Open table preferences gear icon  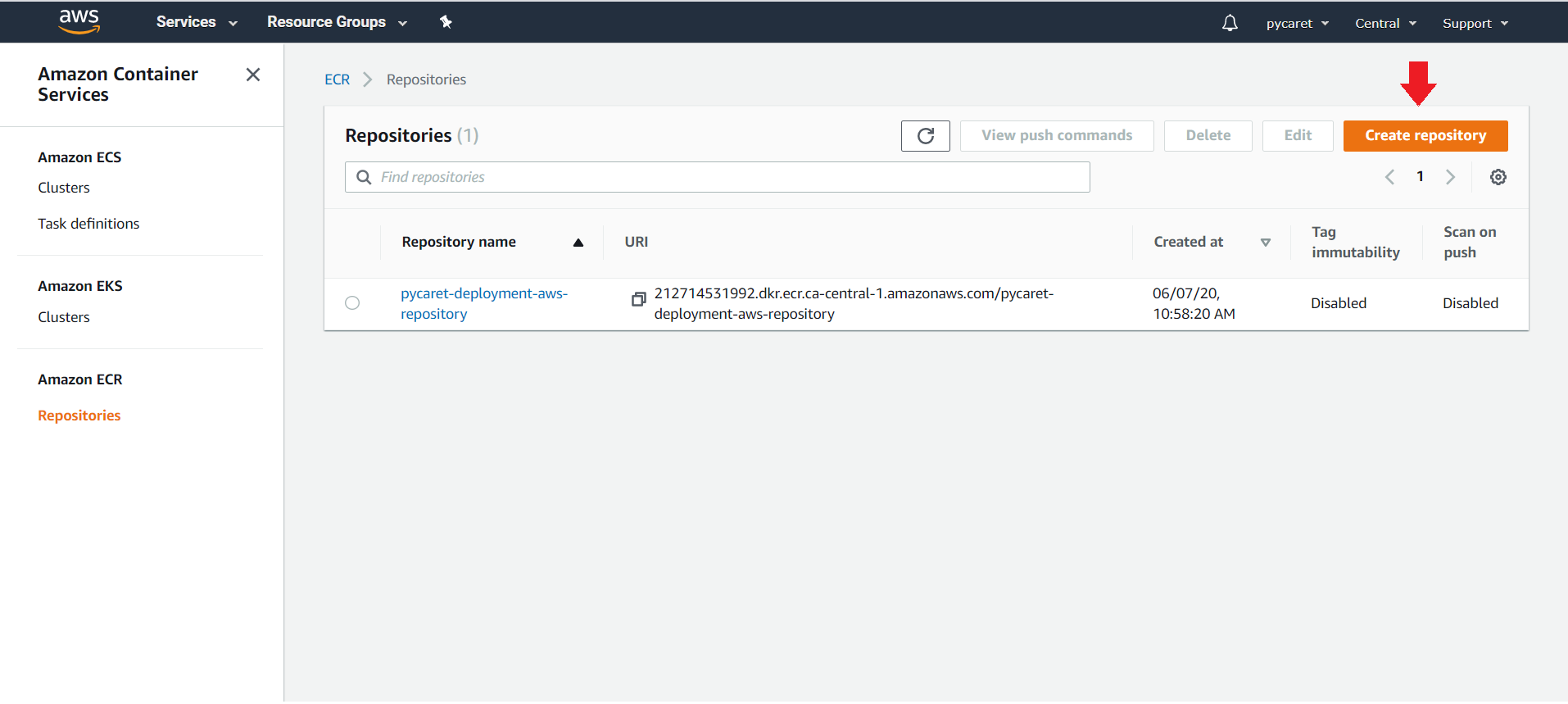pos(1498,177)
